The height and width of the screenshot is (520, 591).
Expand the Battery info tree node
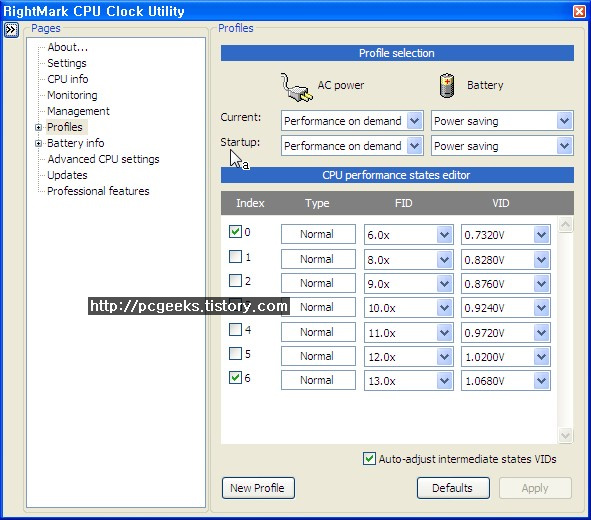[38, 143]
